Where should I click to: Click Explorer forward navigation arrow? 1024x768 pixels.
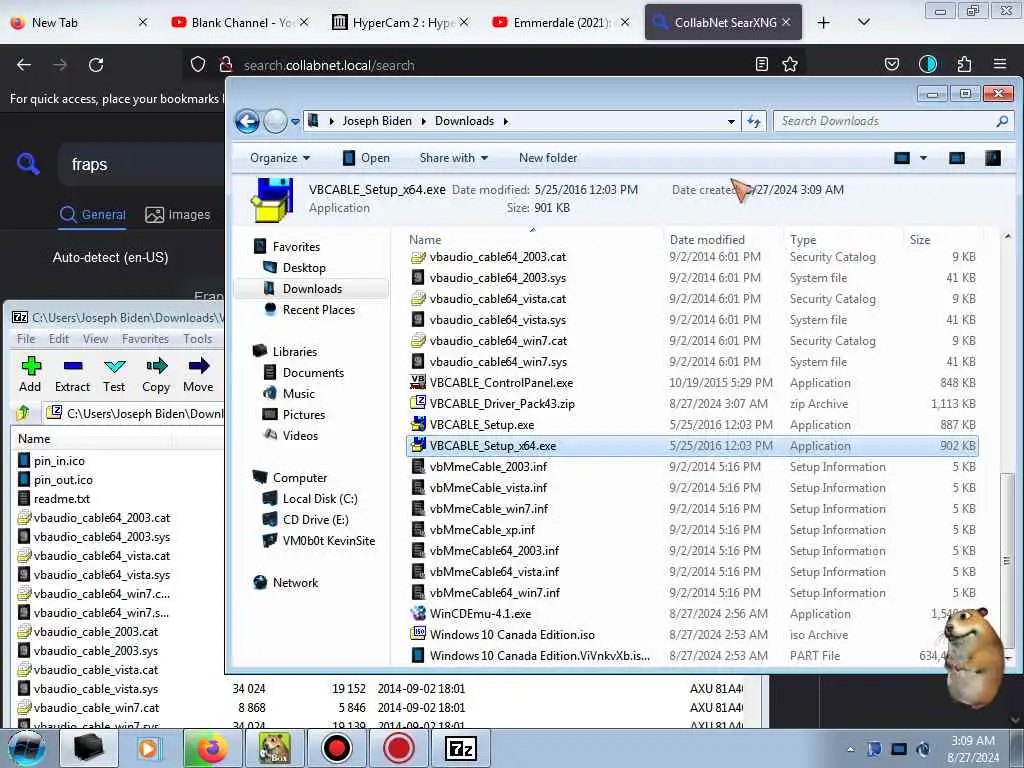[x=275, y=121]
